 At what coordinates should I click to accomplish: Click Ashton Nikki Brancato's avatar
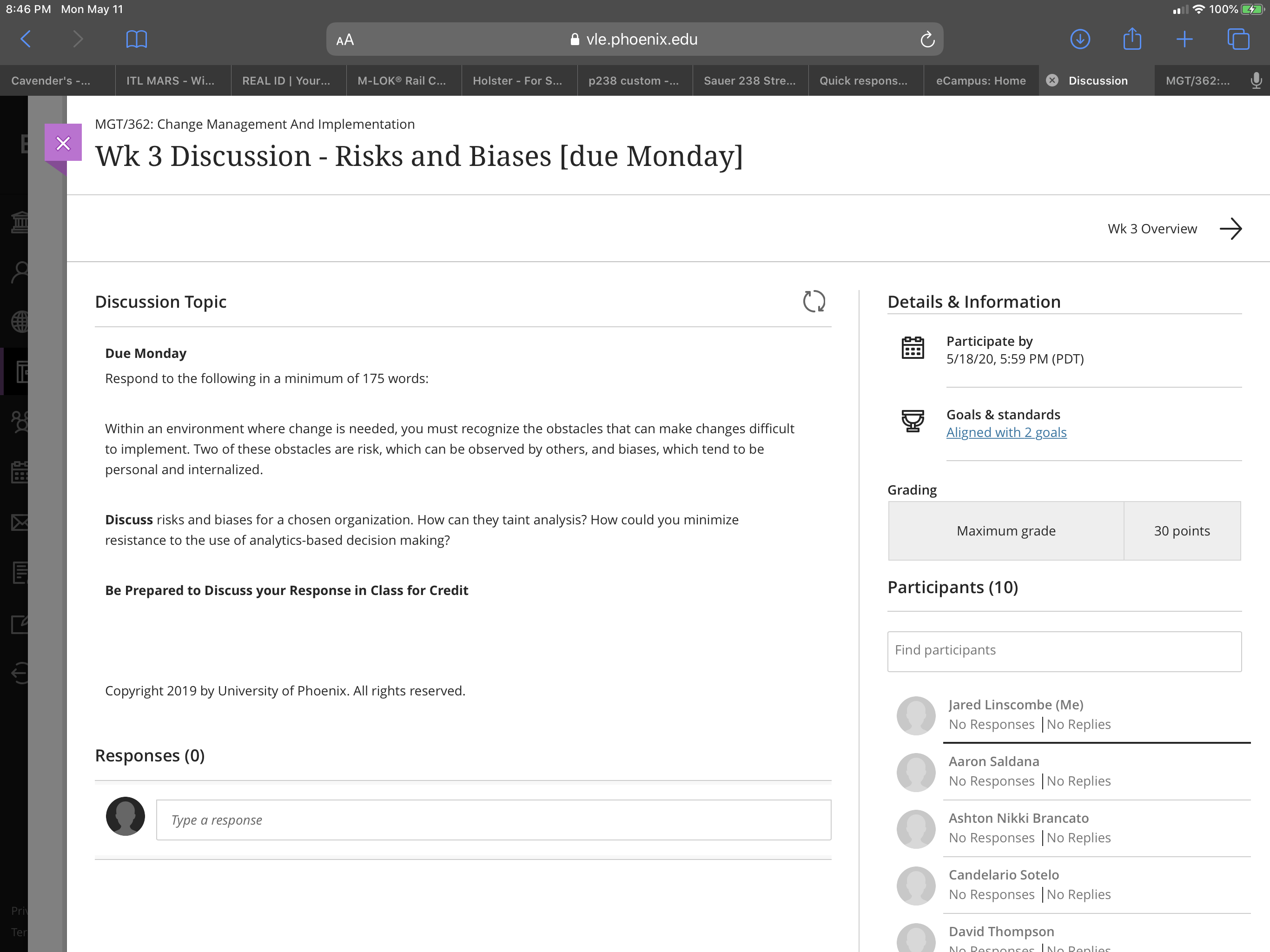click(916, 829)
